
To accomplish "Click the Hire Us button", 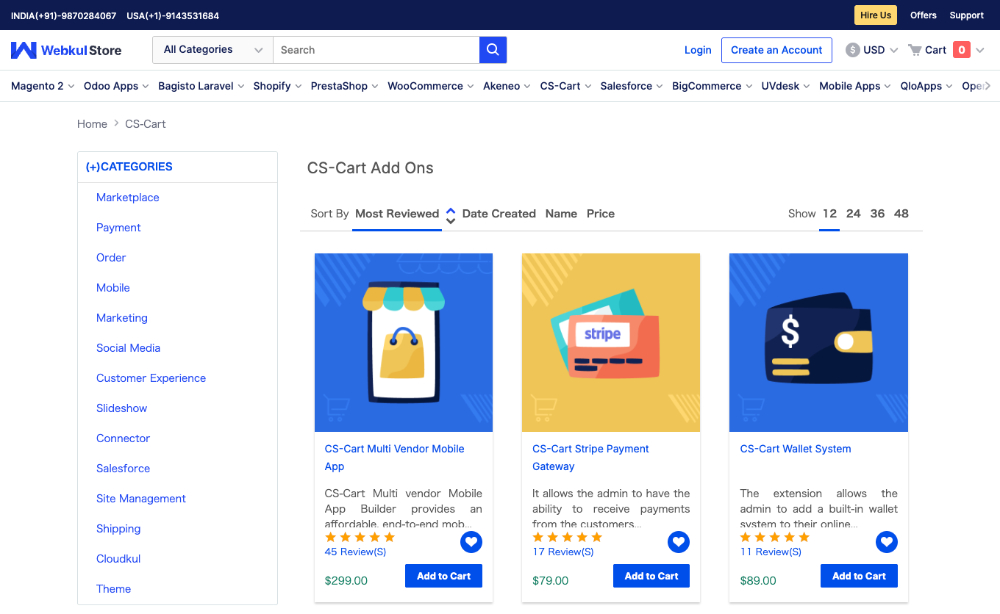I will click(x=876, y=15).
